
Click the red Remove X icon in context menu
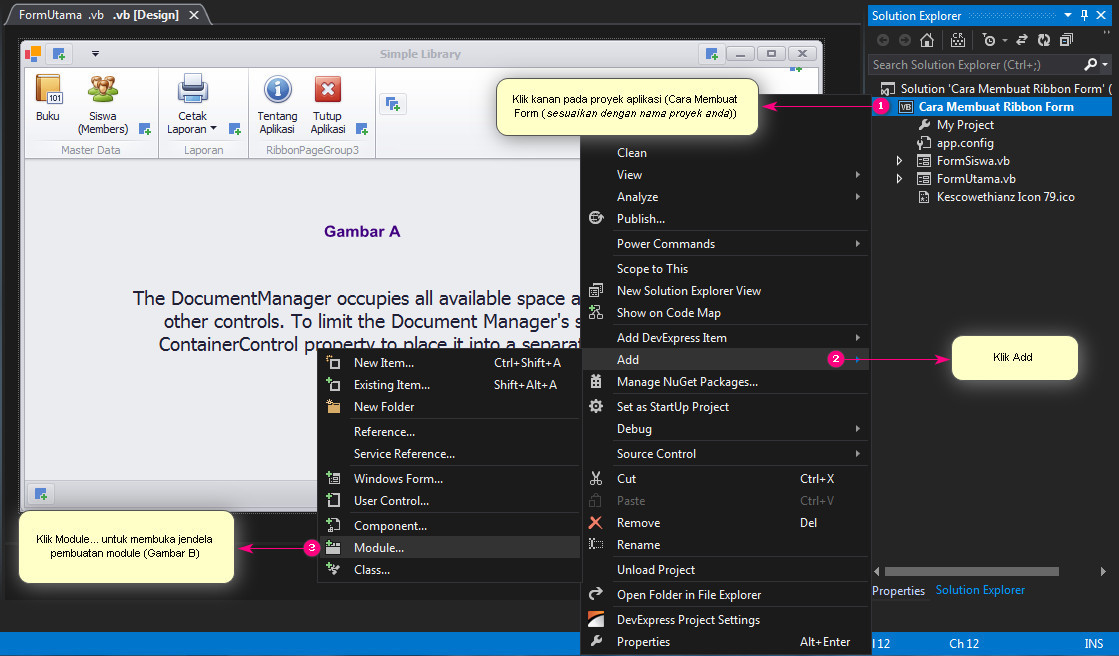(x=596, y=523)
